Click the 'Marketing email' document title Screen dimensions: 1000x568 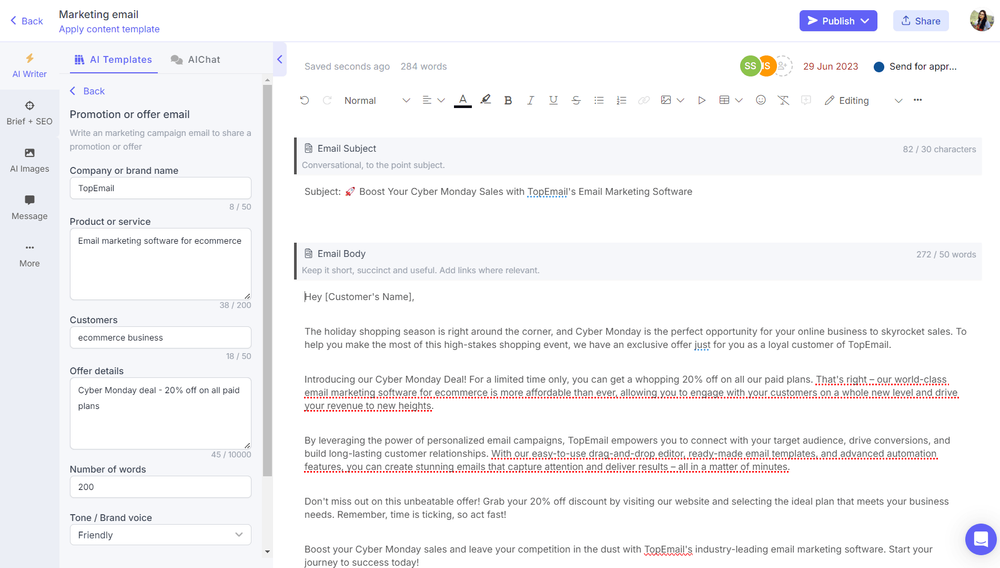(98, 14)
